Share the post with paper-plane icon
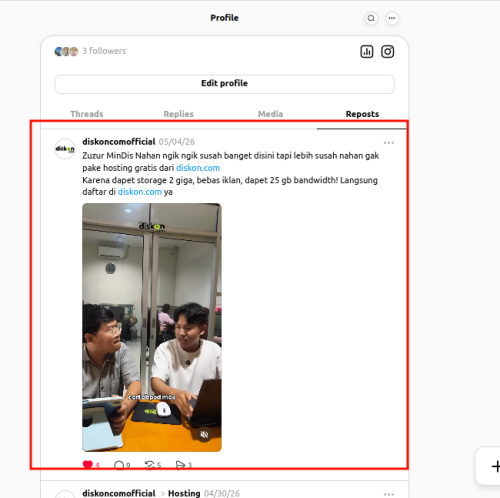This screenshot has width=500, height=498. tap(180, 465)
